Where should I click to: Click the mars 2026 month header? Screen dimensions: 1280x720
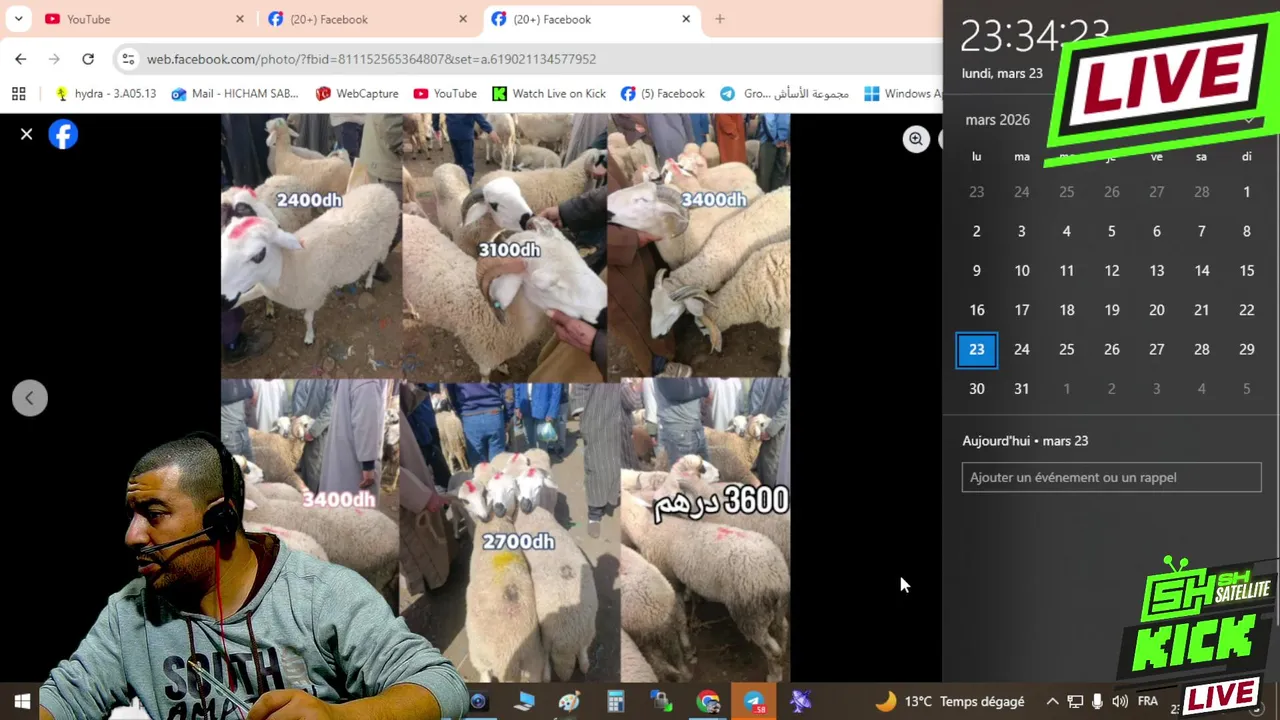coord(998,120)
